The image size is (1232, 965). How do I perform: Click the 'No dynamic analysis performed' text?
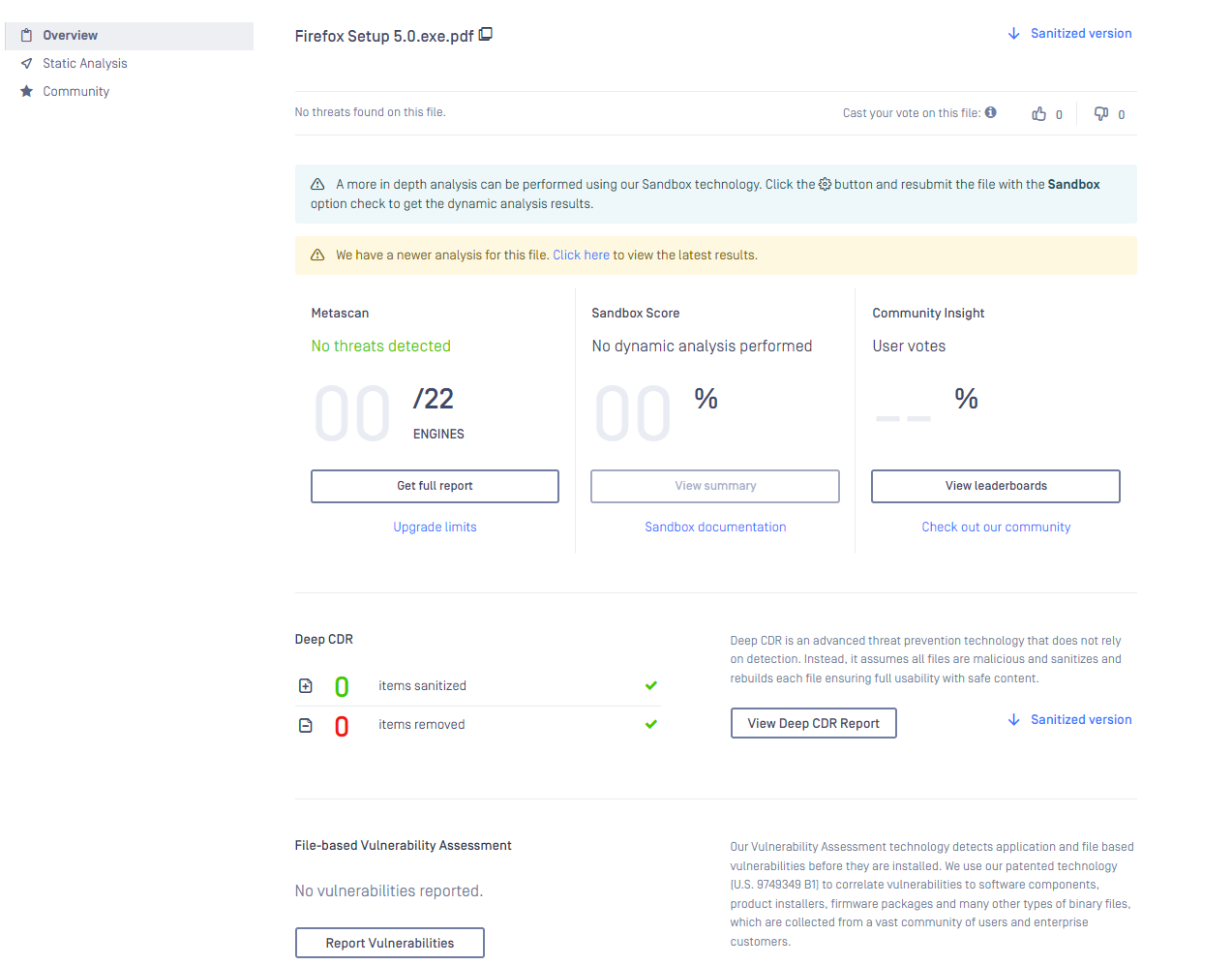pos(702,347)
